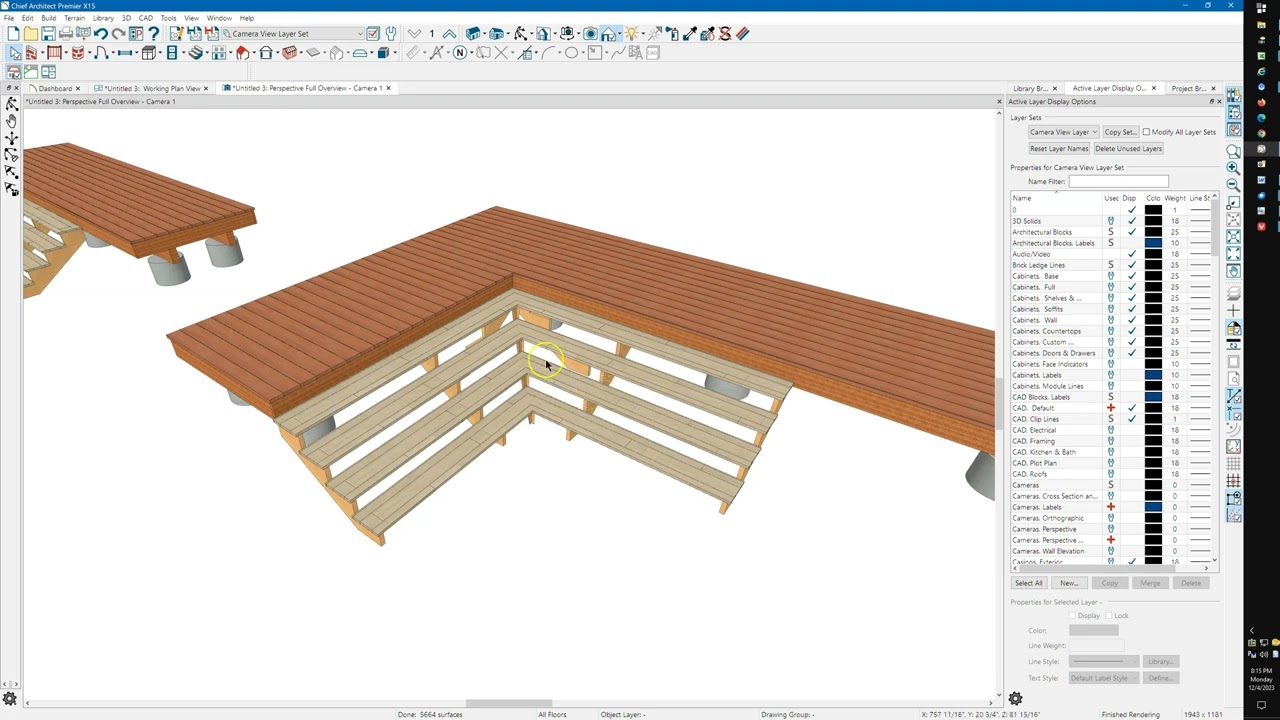Image resolution: width=1280 pixels, height=720 pixels.
Task: Close the Perspective Full Overview tab
Action: tap(389, 88)
